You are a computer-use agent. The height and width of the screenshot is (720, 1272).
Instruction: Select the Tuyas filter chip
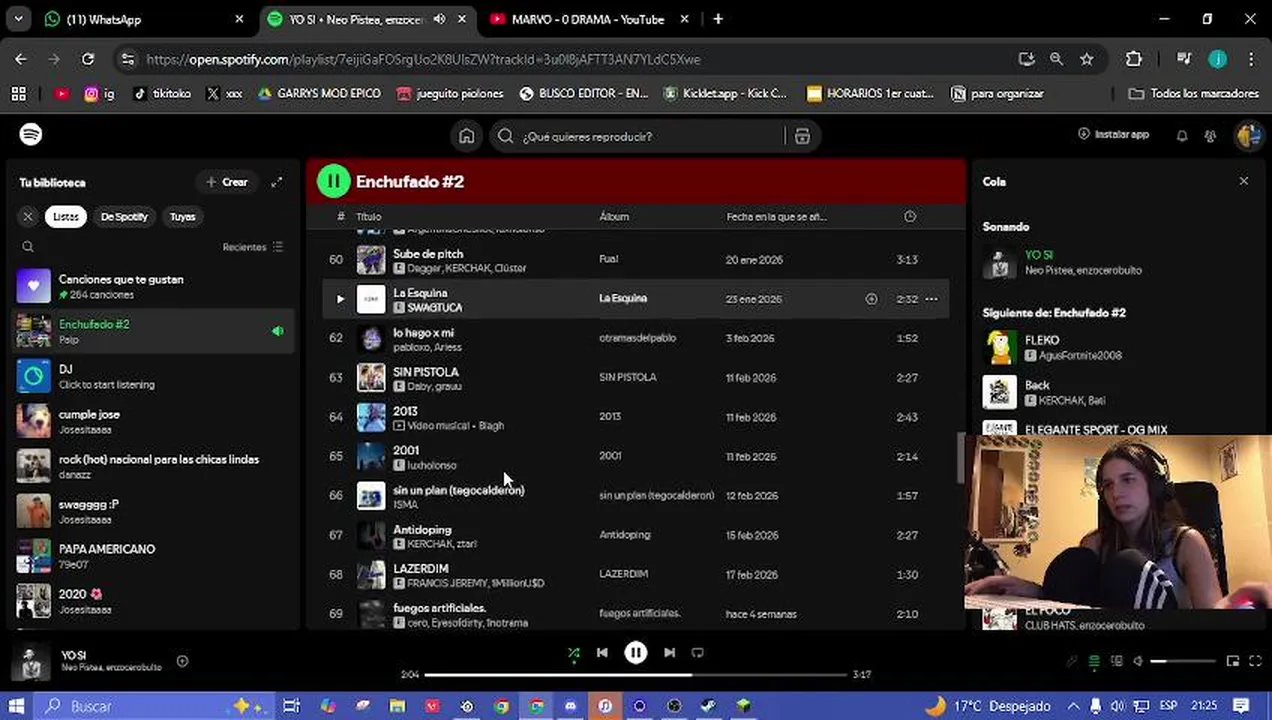(x=182, y=216)
